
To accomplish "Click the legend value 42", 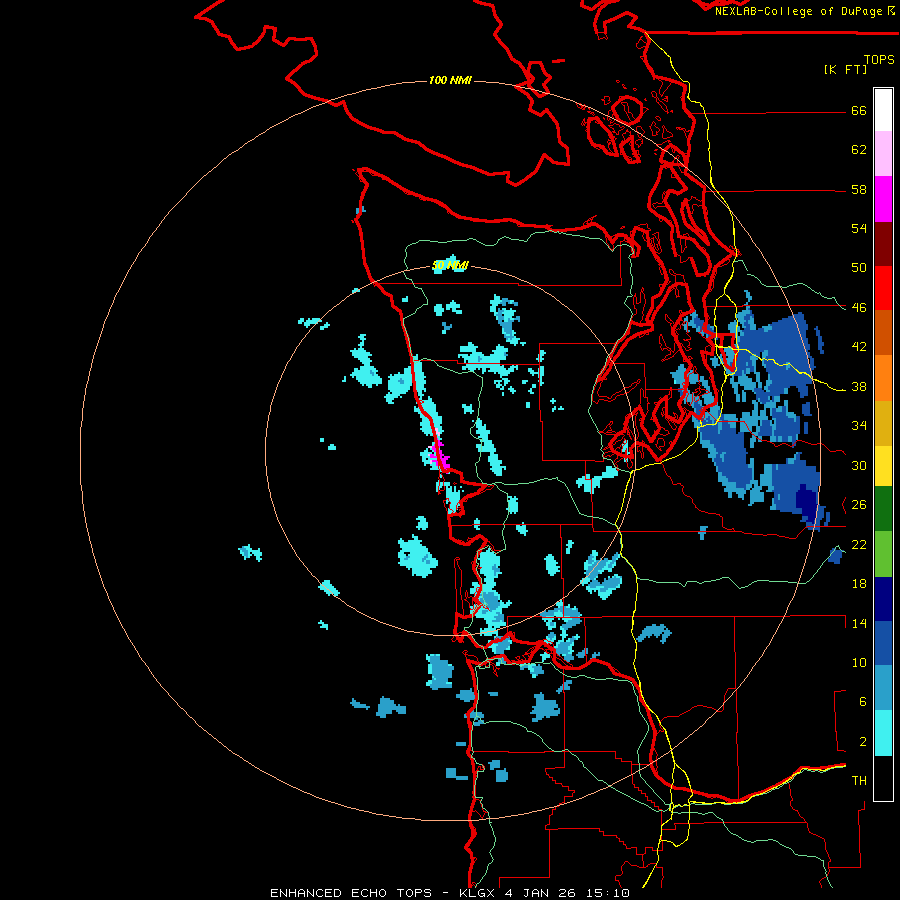I will pos(859,347).
